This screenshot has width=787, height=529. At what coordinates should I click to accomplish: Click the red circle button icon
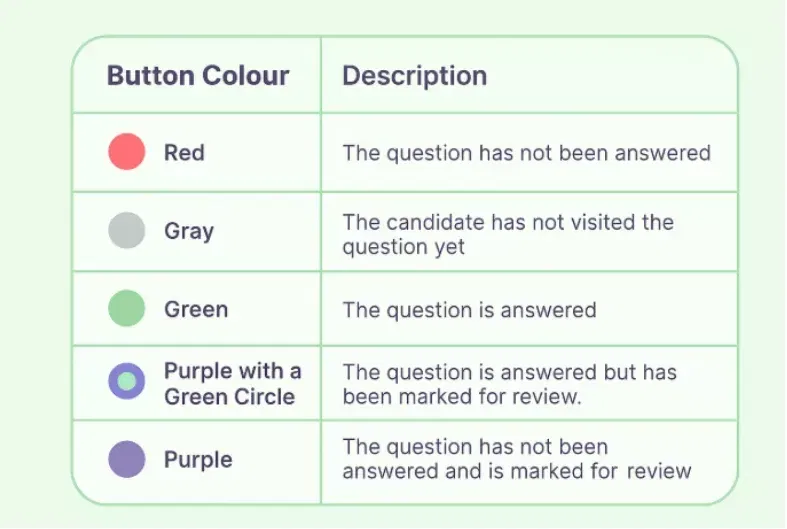127,152
